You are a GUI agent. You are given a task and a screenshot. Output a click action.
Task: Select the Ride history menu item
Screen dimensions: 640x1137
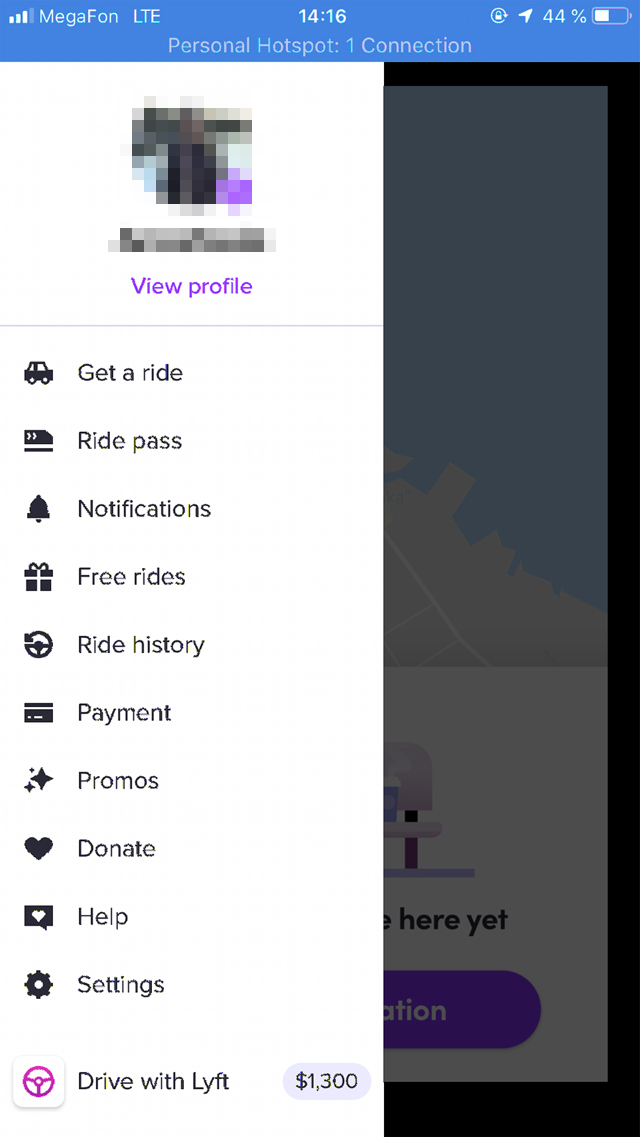pos(191,645)
